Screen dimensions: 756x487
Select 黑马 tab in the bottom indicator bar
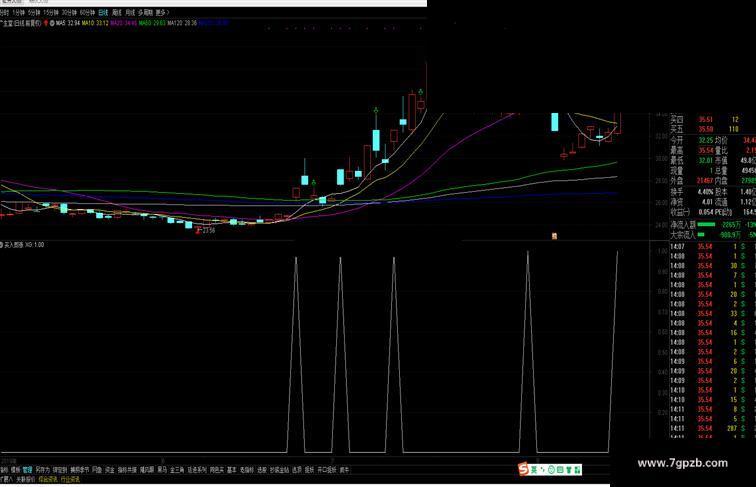tap(162, 470)
